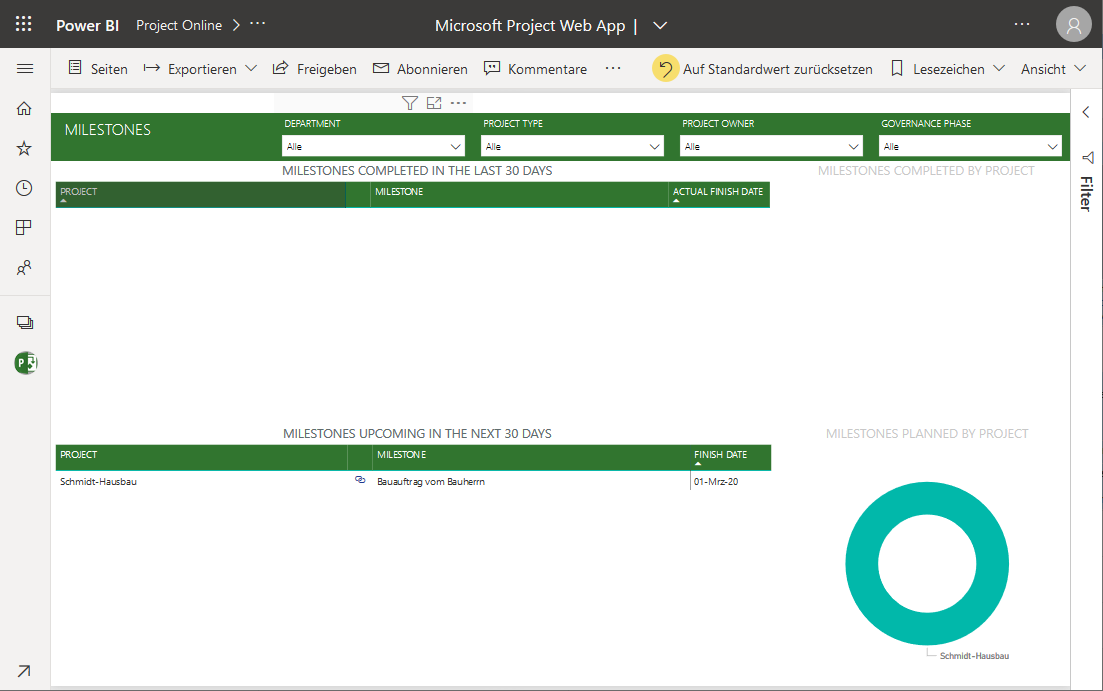This screenshot has width=1103, height=691.
Task: Select the Schmidt-Hausbau project cell
Action: 98,481
